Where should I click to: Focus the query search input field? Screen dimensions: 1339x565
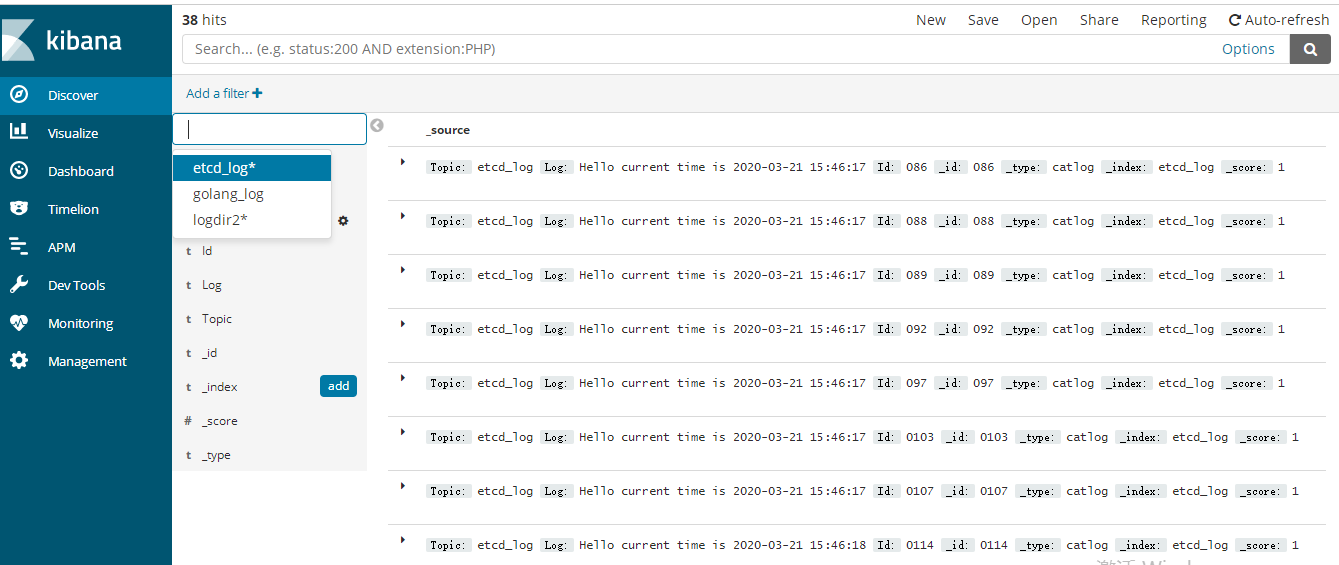700,49
